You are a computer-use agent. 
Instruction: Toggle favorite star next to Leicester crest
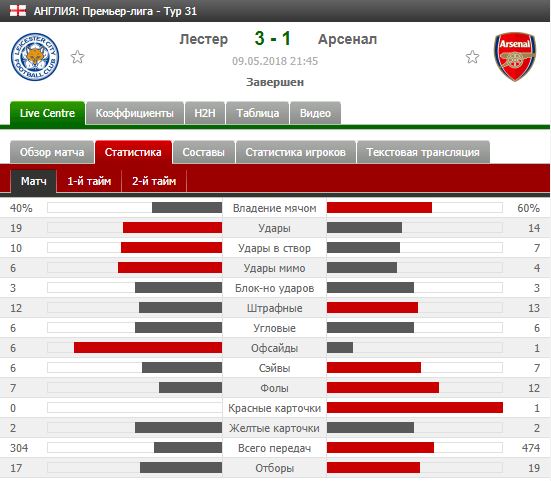coord(77,57)
